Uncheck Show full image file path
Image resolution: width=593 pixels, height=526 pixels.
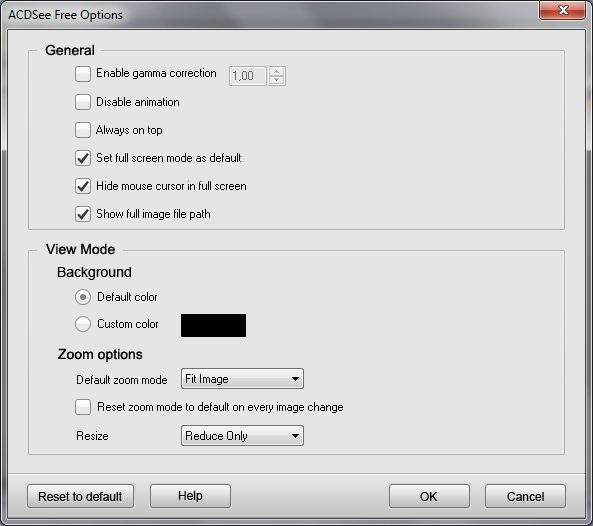pyautogui.click(x=83, y=214)
